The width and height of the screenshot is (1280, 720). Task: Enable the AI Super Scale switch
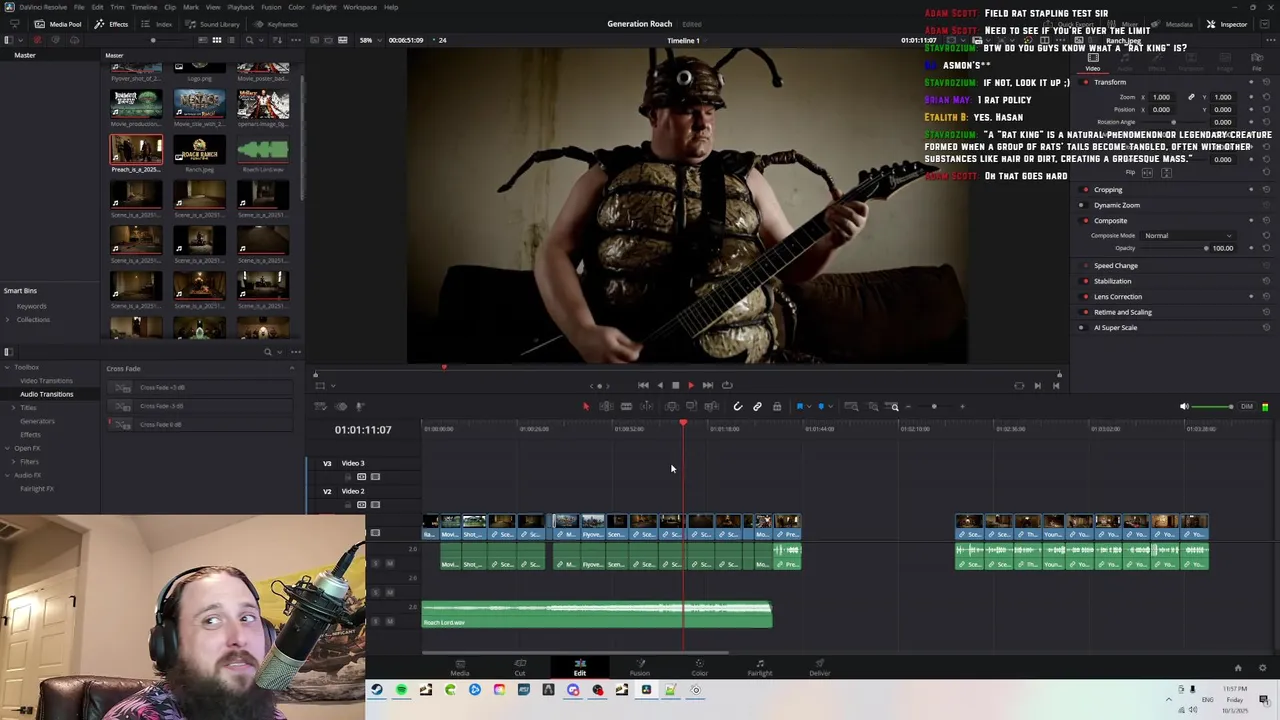tap(1081, 328)
